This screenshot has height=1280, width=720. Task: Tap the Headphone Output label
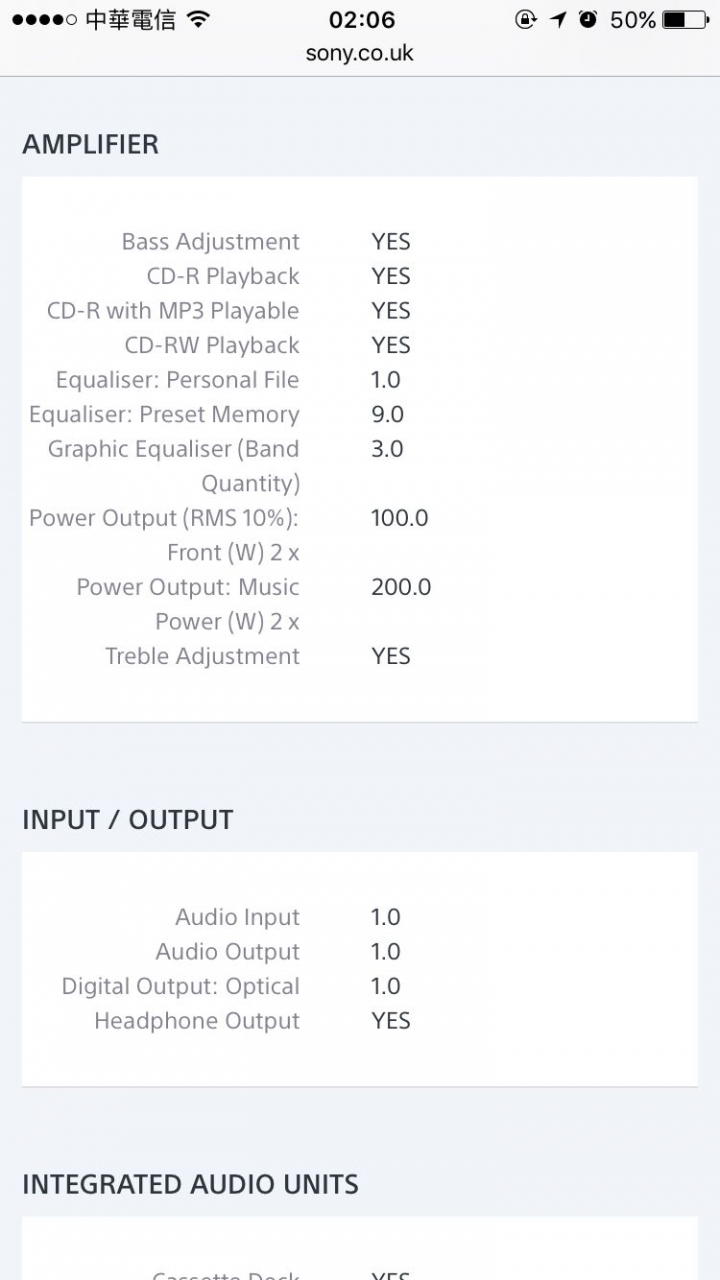click(197, 1021)
